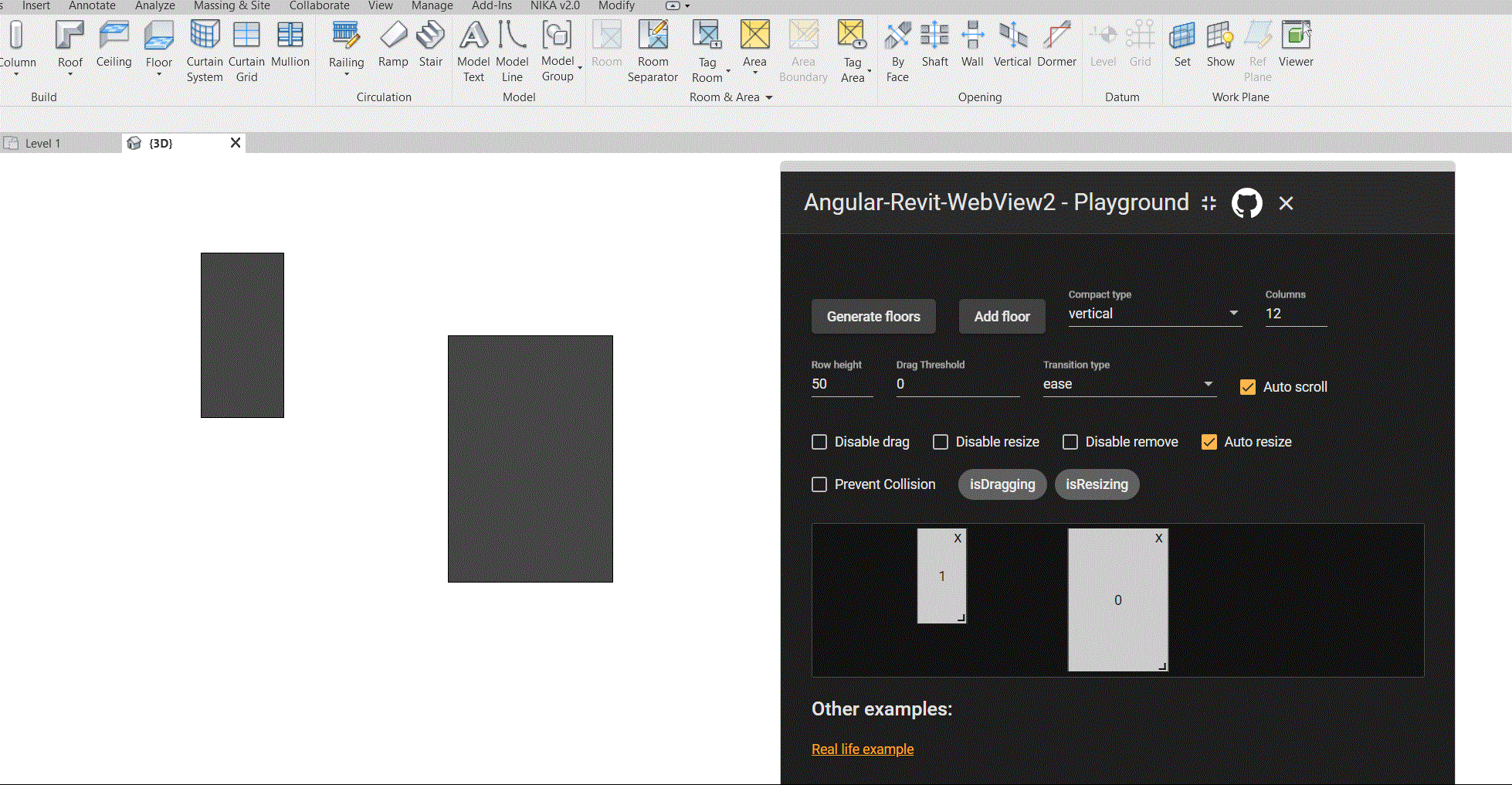
Task: Uncheck the Auto scroll checkbox
Action: (x=1247, y=387)
